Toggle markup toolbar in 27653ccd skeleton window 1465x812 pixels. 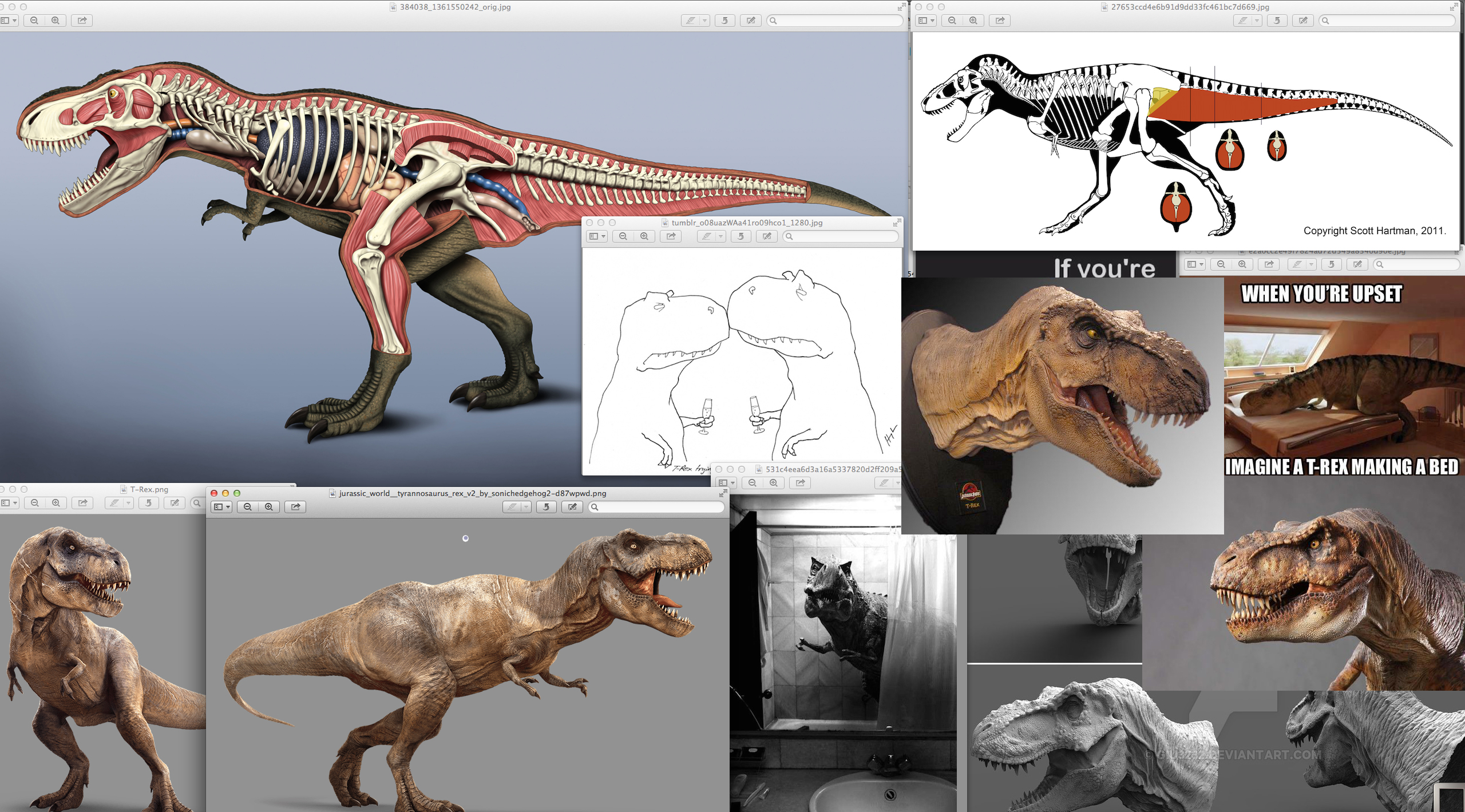1303,21
